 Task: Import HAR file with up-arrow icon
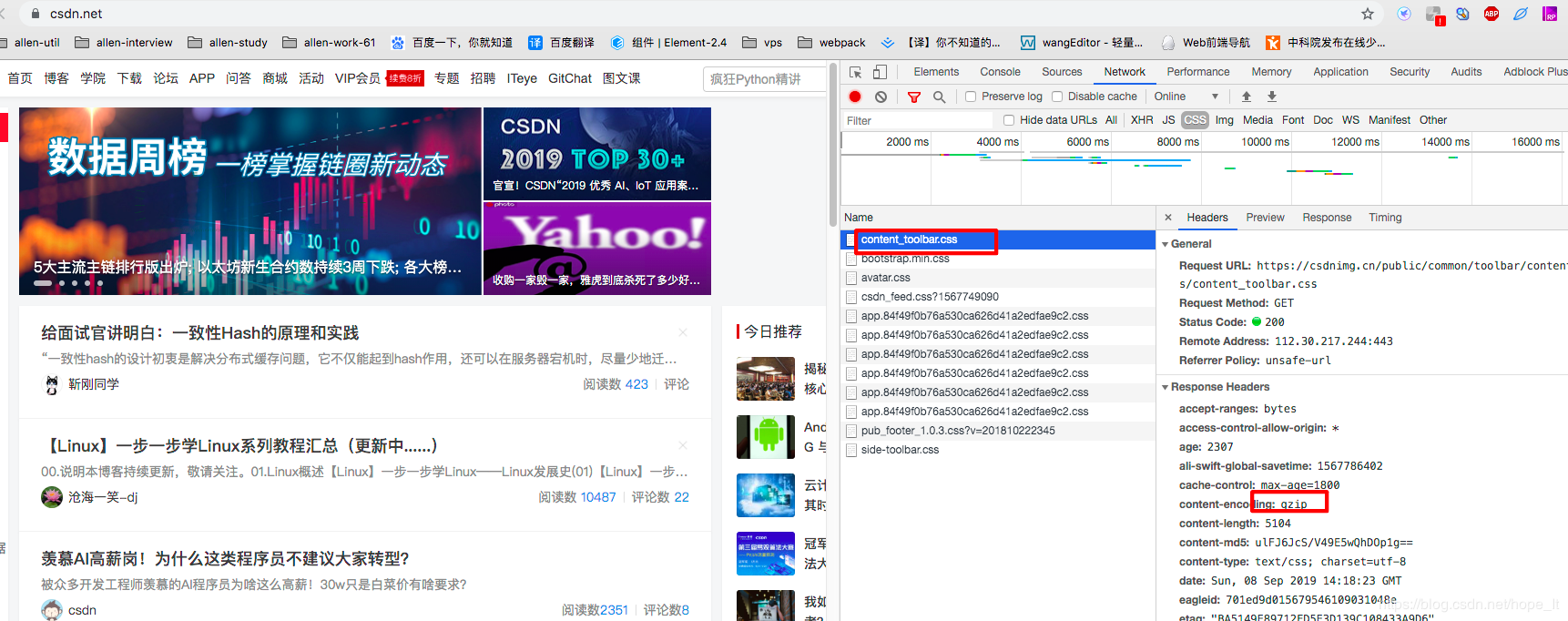click(x=1247, y=97)
